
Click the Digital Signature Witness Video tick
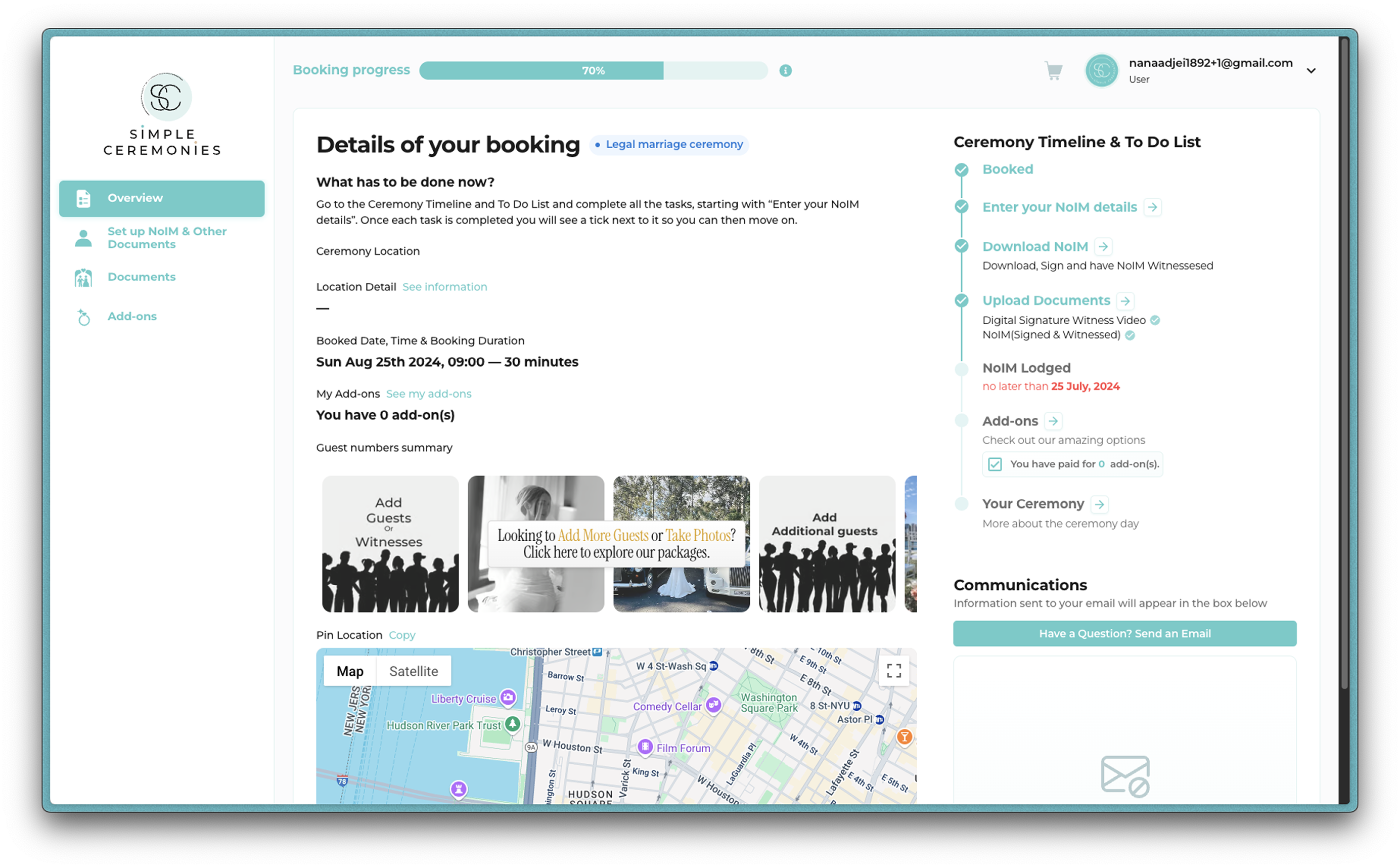[x=1155, y=320]
